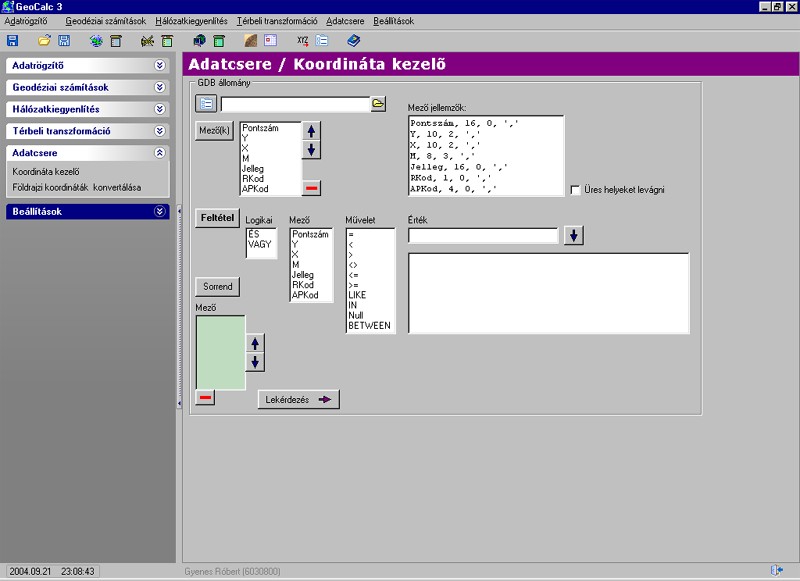Click the Sorrend button
The image size is (800, 581).
pos(217,287)
